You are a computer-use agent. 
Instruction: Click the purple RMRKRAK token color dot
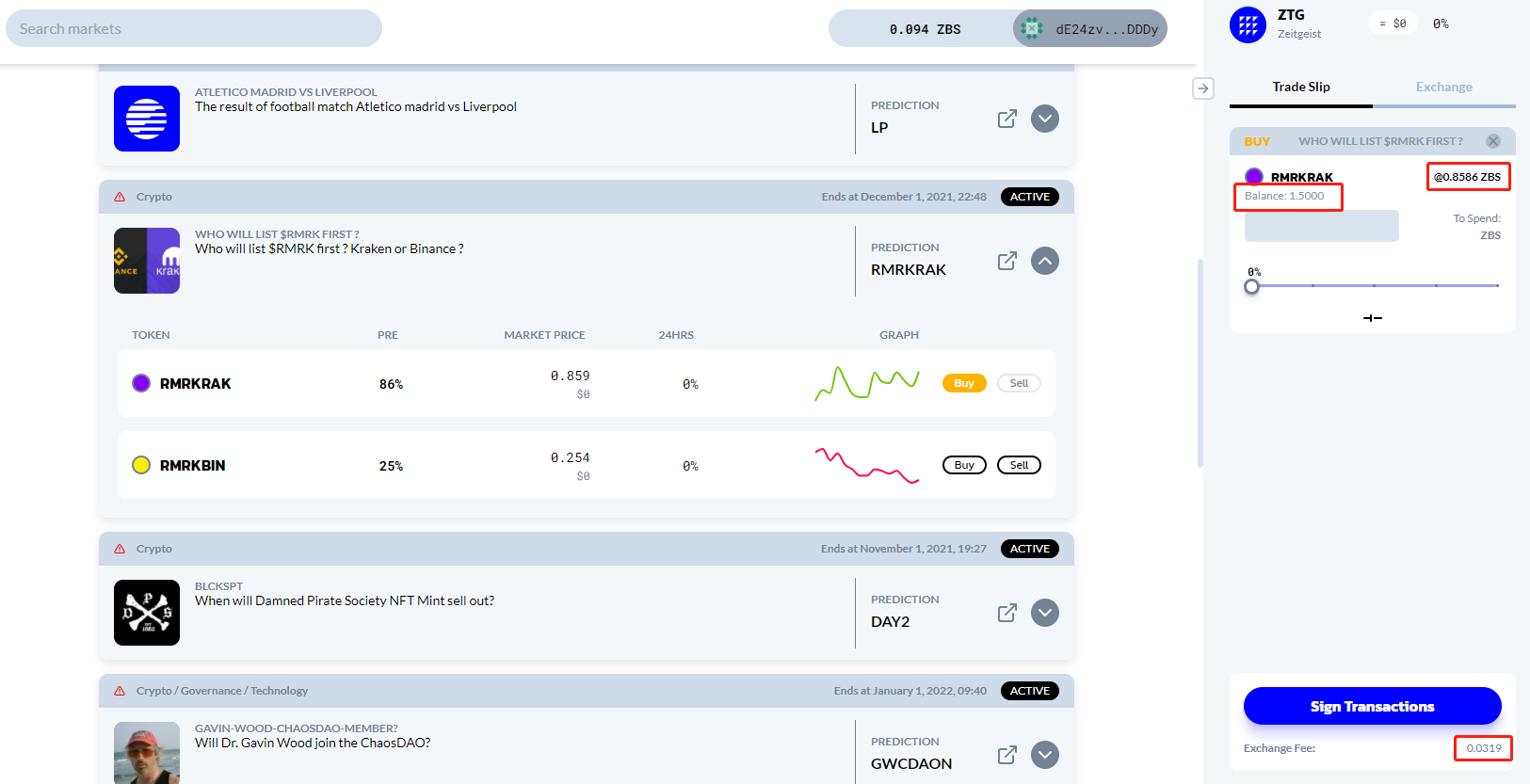[141, 383]
